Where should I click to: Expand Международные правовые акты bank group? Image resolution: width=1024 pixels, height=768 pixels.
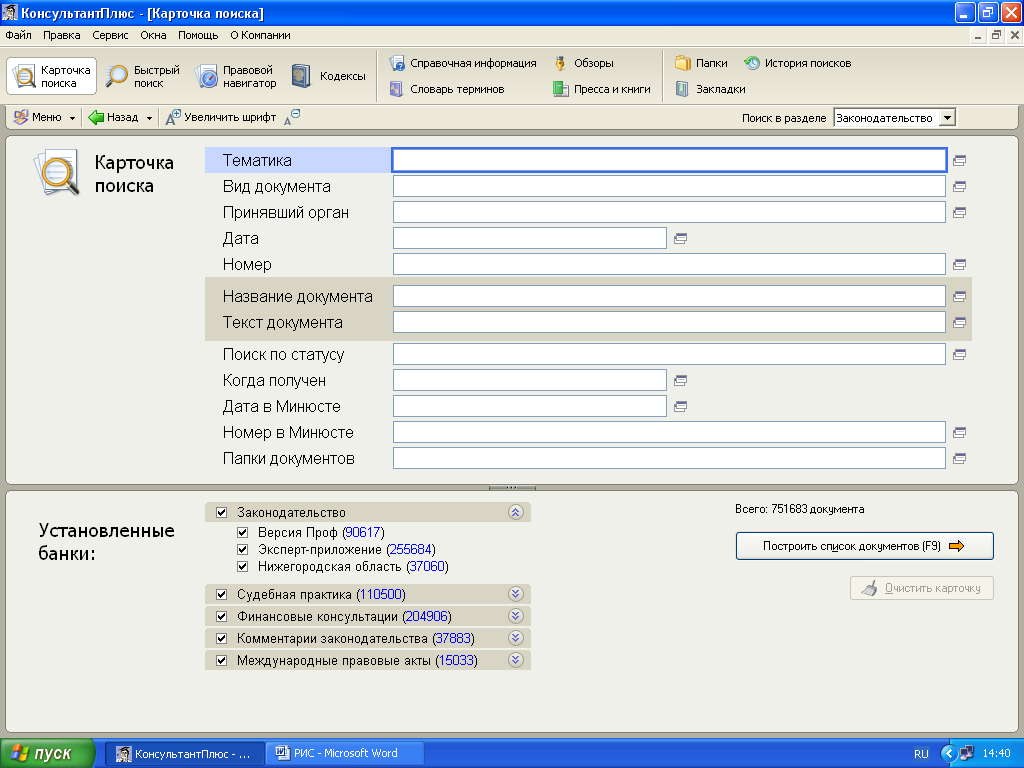tap(515, 660)
